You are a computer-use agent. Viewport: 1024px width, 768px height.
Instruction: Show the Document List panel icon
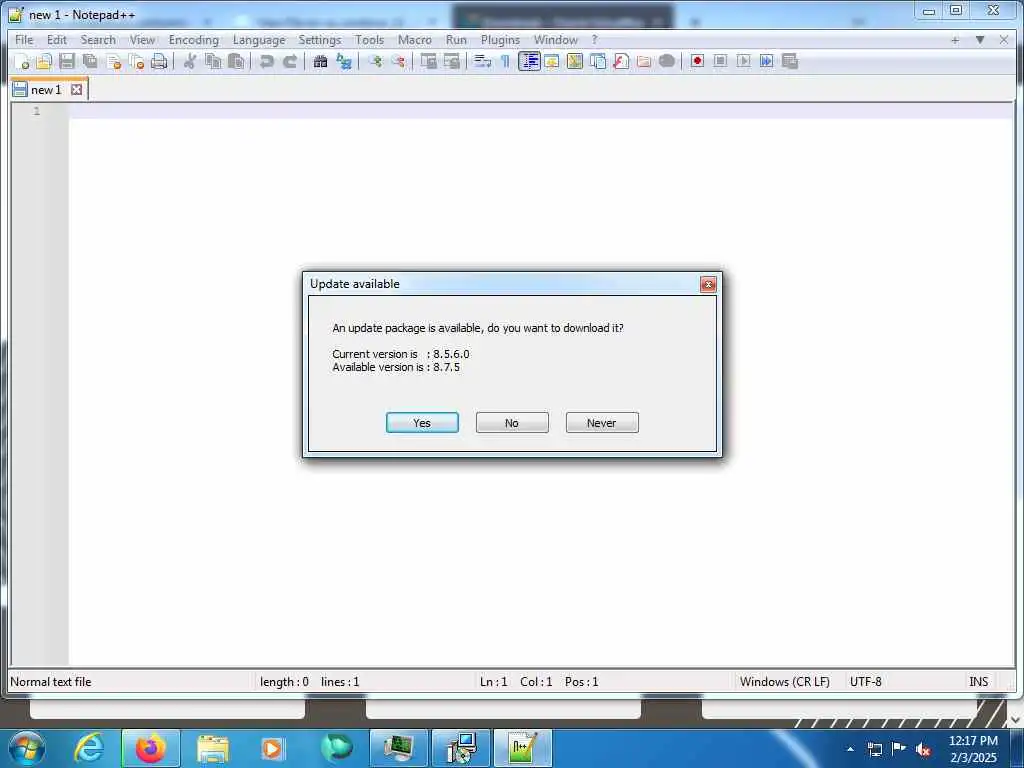(x=598, y=61)
